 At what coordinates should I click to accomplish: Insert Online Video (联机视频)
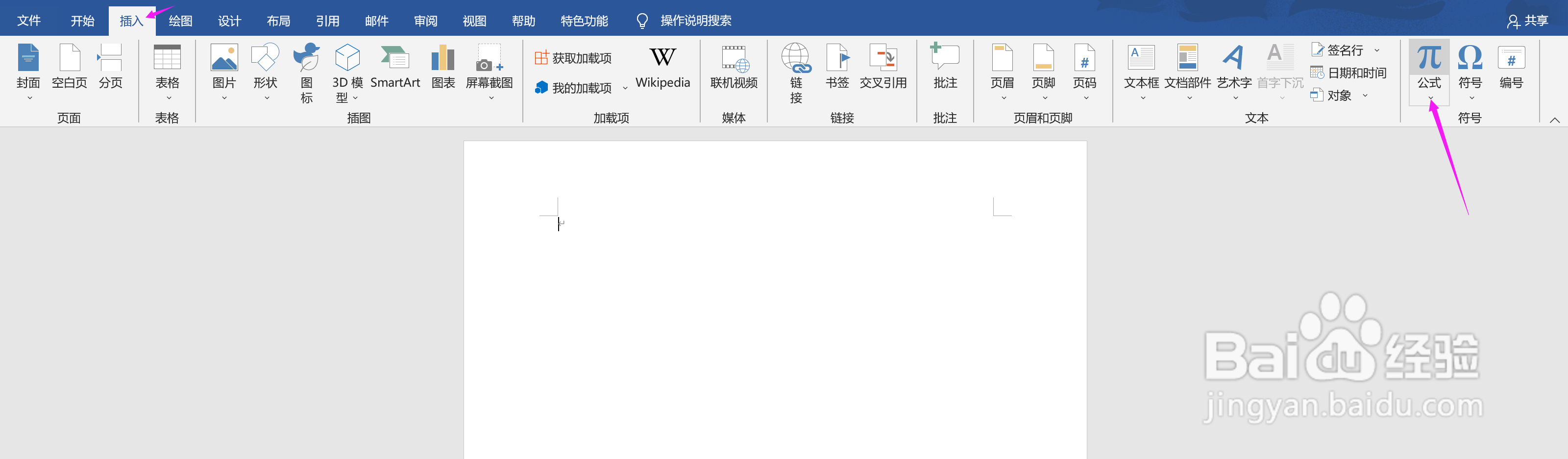[734, 66]
